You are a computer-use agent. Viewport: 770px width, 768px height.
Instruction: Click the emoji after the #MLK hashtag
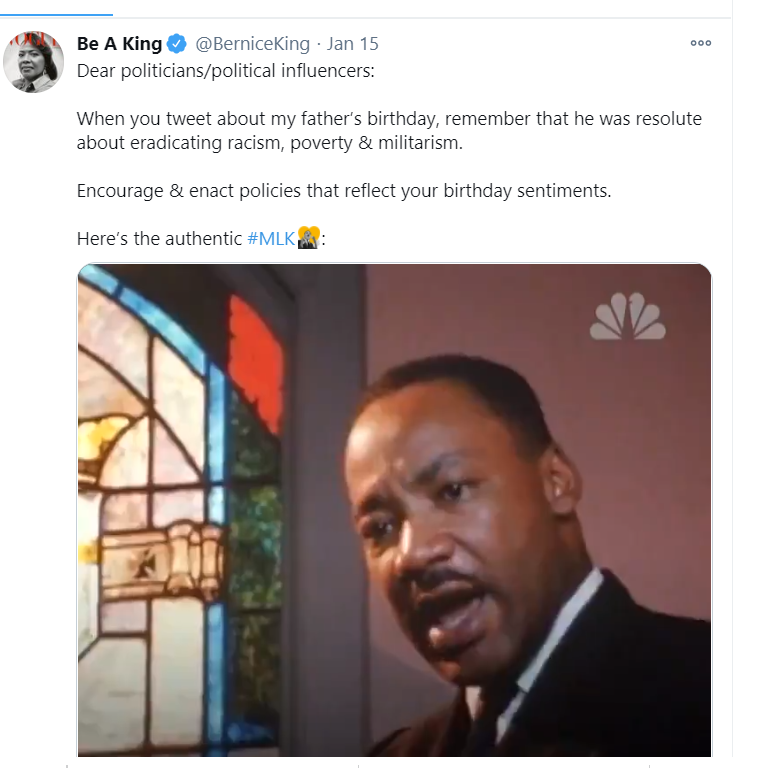click(308, 239)
